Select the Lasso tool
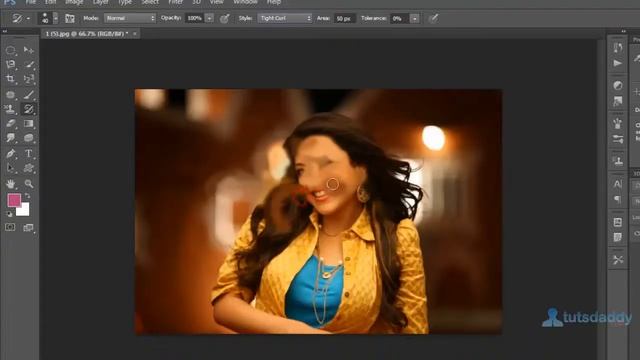The image size is (640, 360). pos(11,64)
